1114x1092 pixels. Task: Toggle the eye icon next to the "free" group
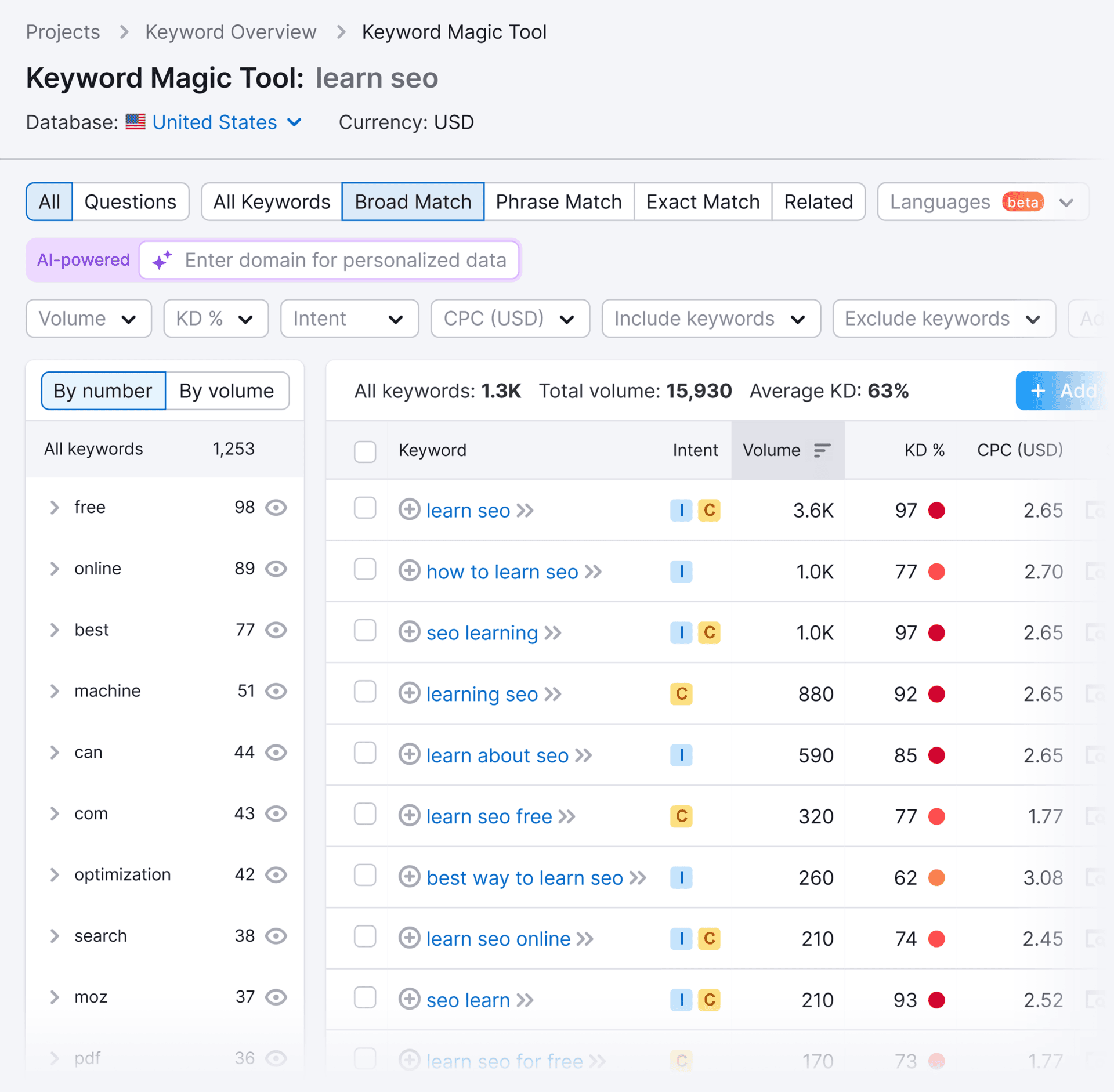tap(276, 507)
